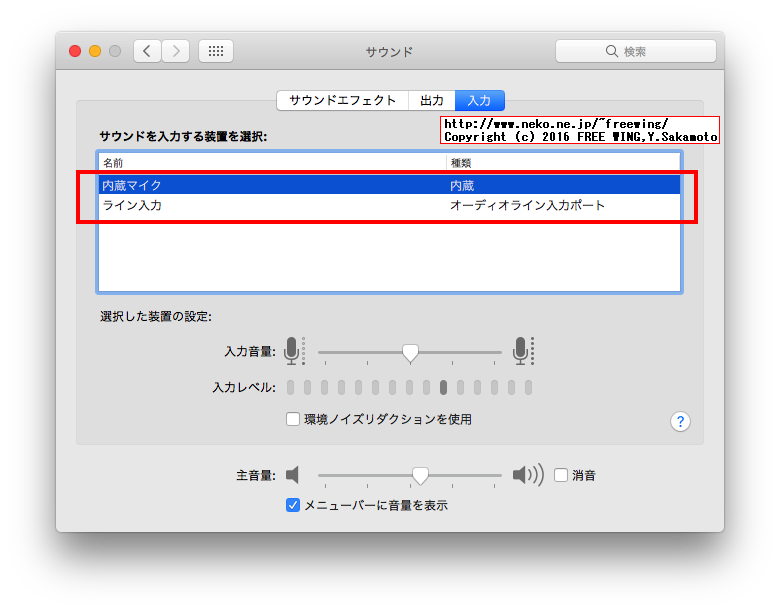Switch to the 出力 tab
Screen dimensions: 780x612
point(432,100)
